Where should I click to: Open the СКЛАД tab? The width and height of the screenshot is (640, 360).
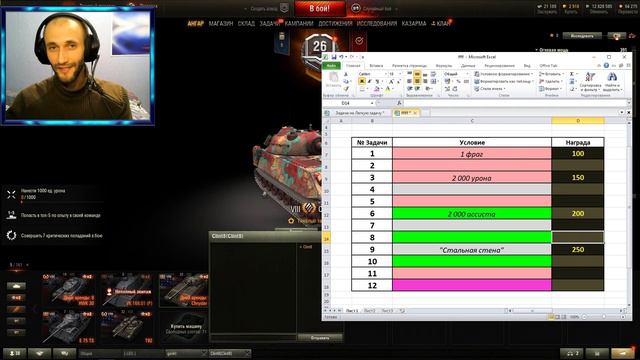click(246, 23)
